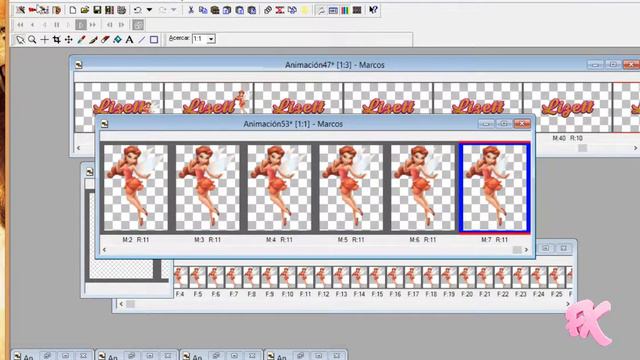Click left scroll arrow of back filmstrip window

point(121,304)
